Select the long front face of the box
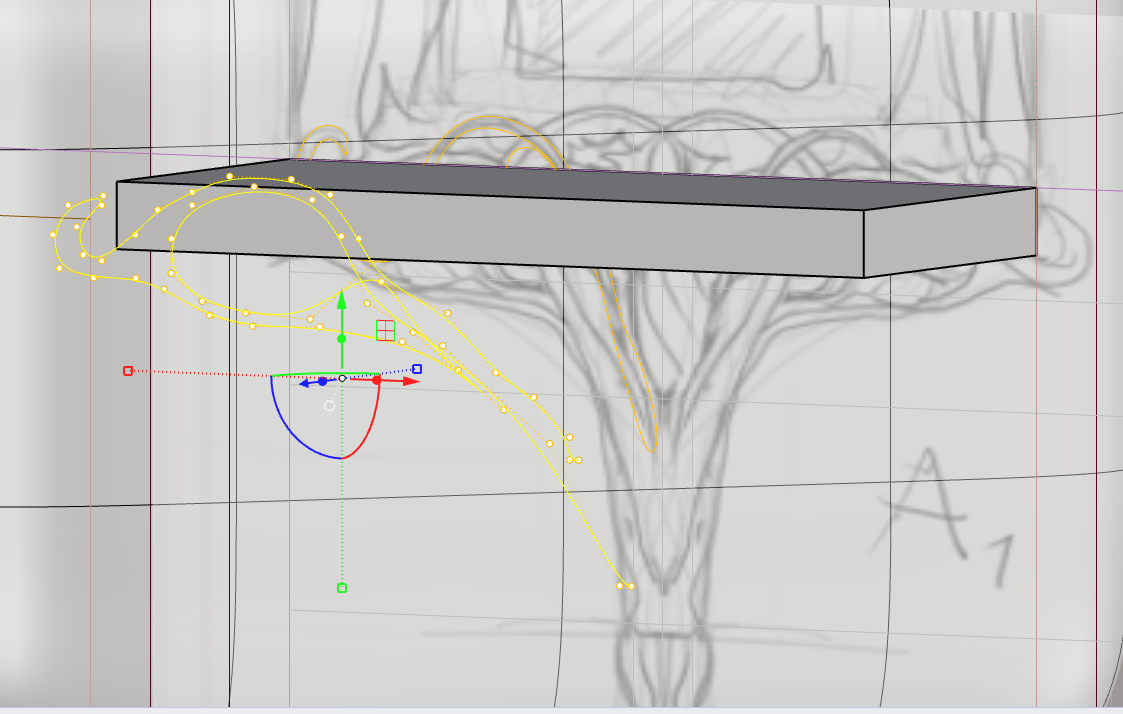This screenshot has width=1123, height=714. [490, 229]
